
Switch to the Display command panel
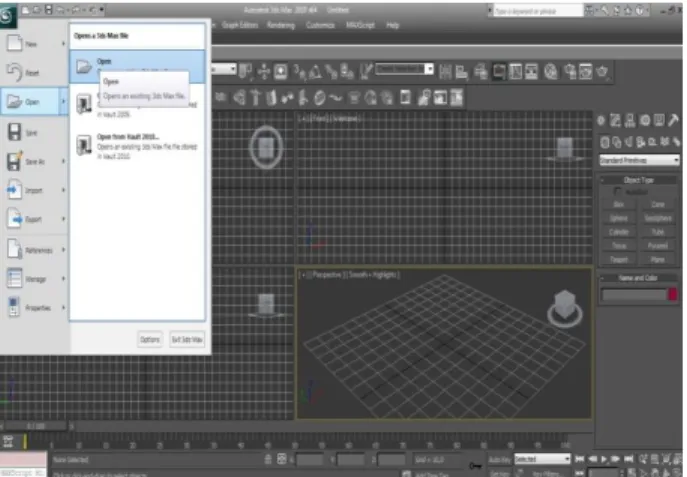click(x=659, y=120)
